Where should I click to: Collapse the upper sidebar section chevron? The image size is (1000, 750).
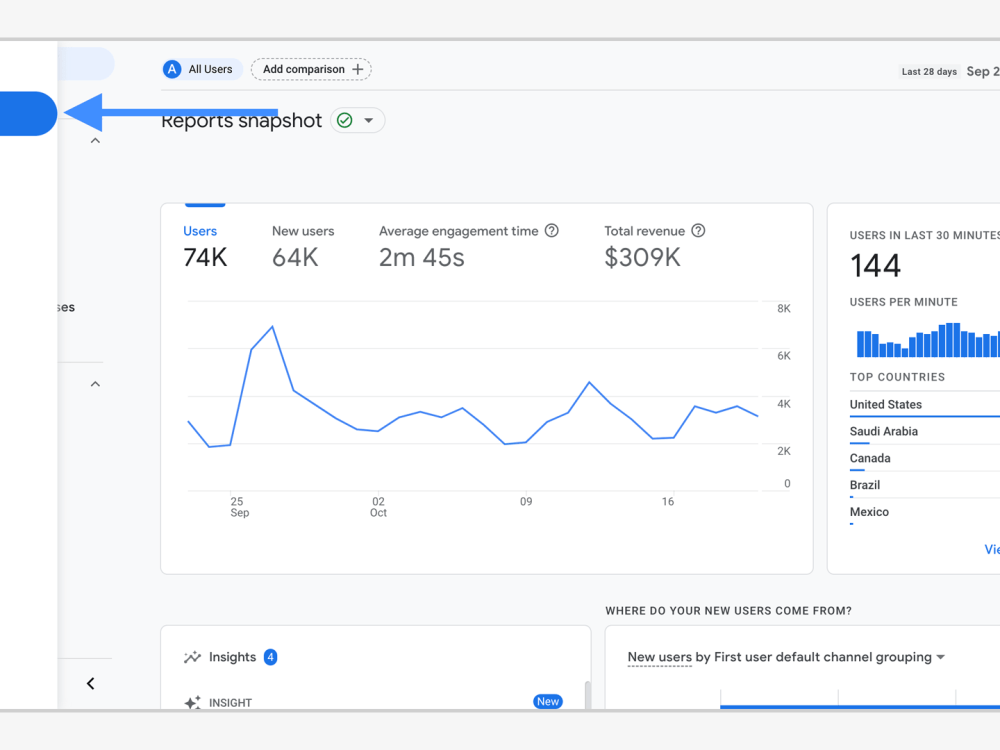pos(95,140)
